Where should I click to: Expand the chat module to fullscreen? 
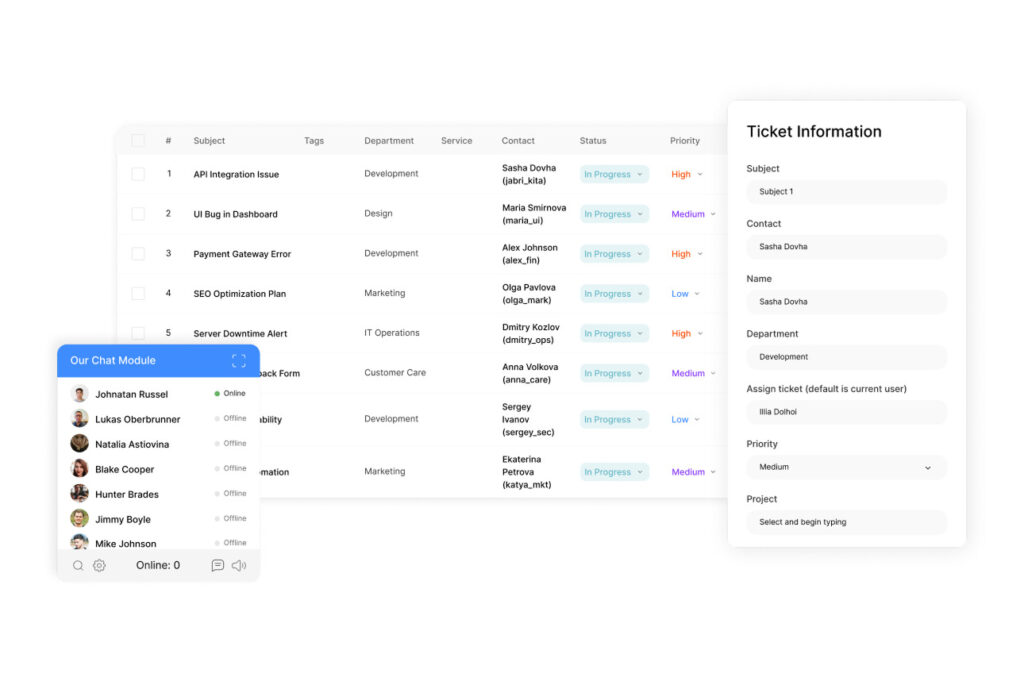pos(238,361)
